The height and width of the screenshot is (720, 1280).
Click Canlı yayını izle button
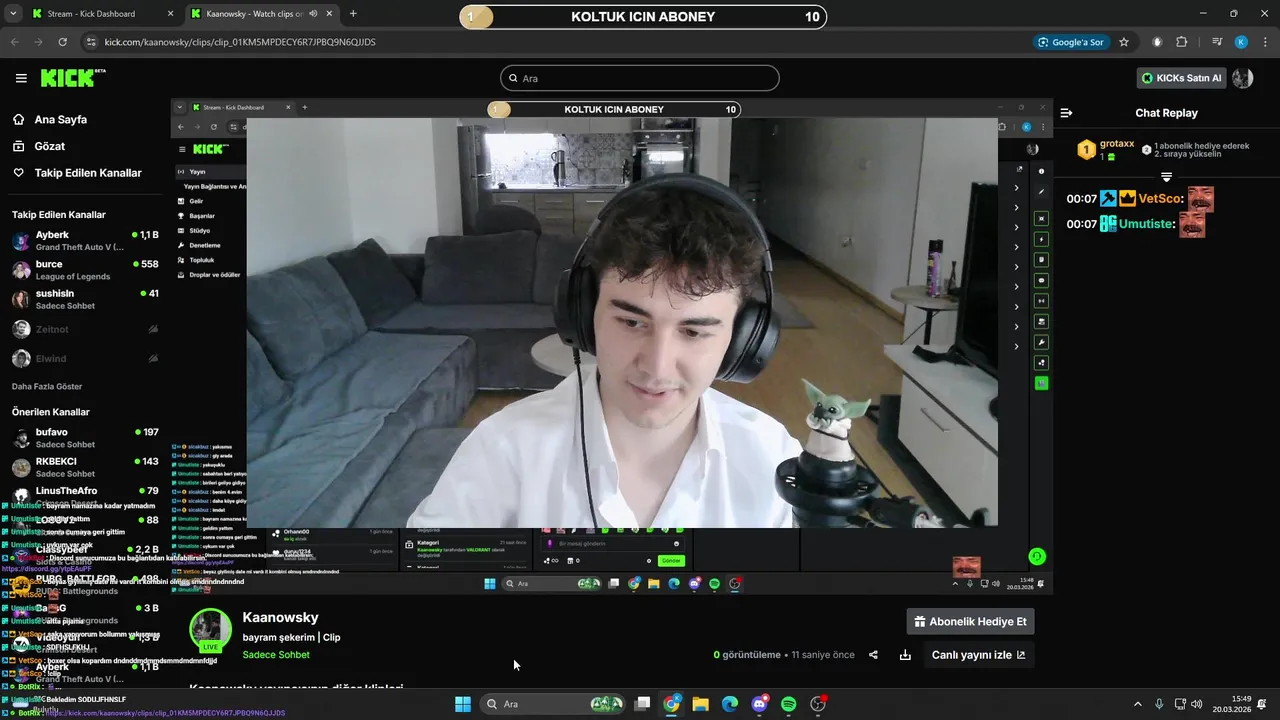(978, 655)
